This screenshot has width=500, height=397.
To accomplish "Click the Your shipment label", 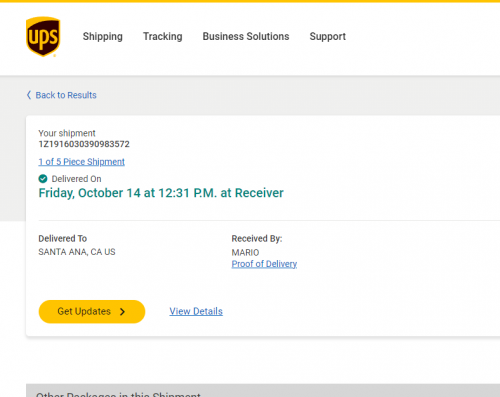I will 67,133.
